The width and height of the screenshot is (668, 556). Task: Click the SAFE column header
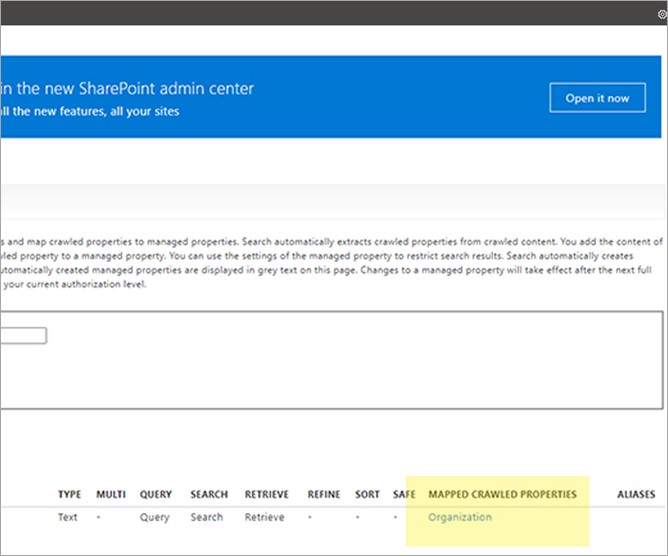[x=404, y=495]
